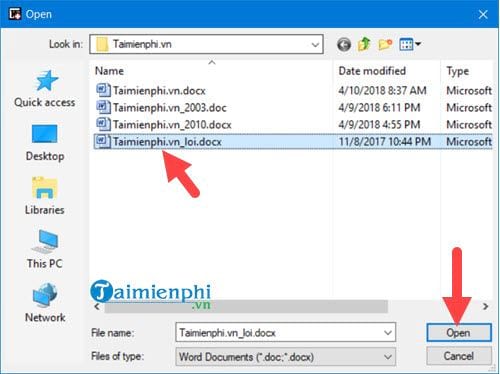
Task: Open the View Menu icon
Action: pos(406,44)
